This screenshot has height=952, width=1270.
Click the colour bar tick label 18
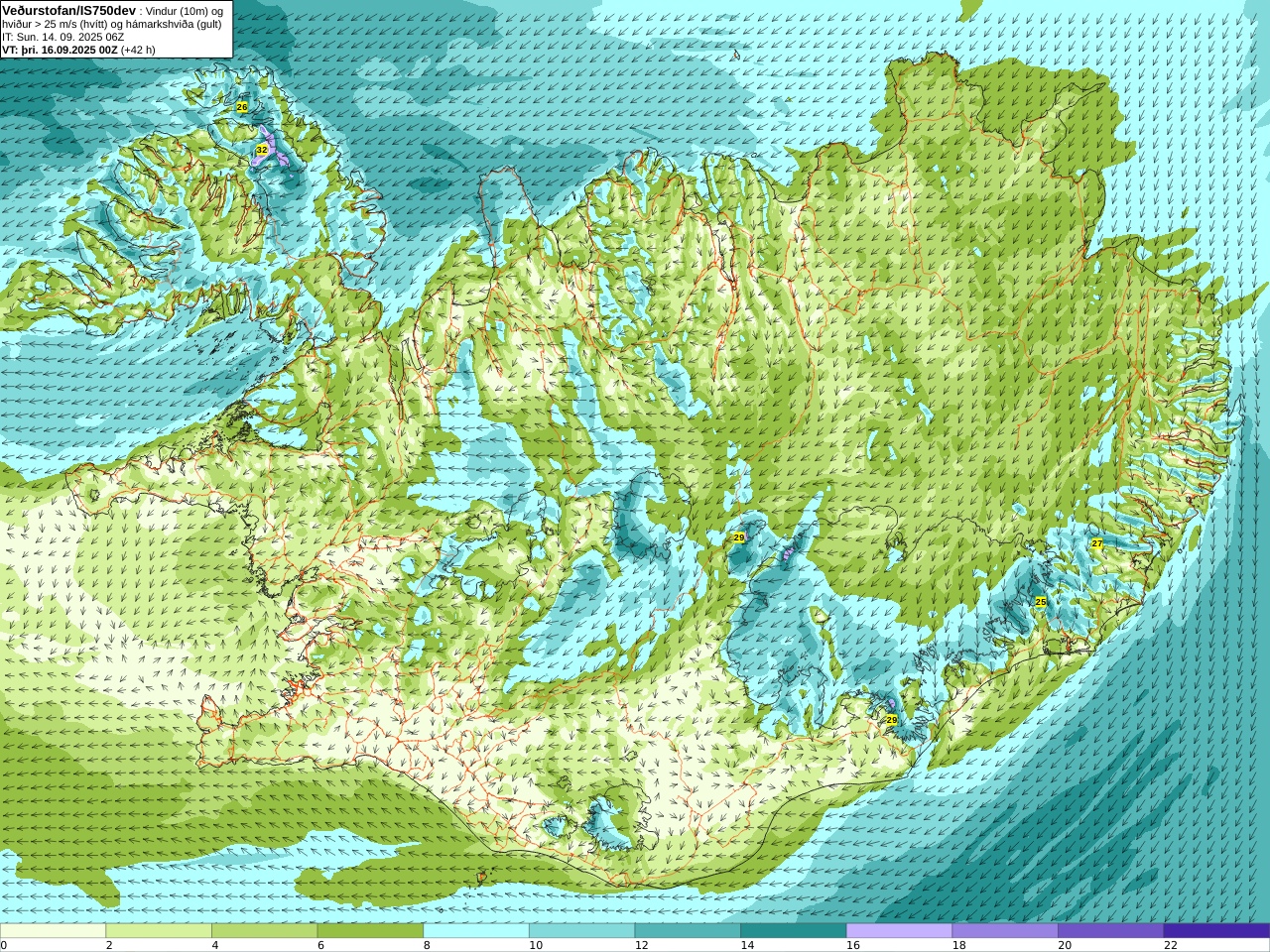959,945
